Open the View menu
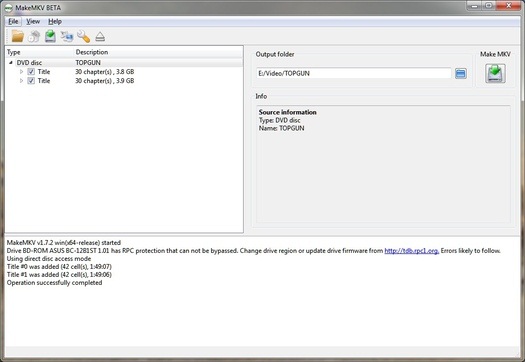The image size is (525, 362). tap(33, 21)
